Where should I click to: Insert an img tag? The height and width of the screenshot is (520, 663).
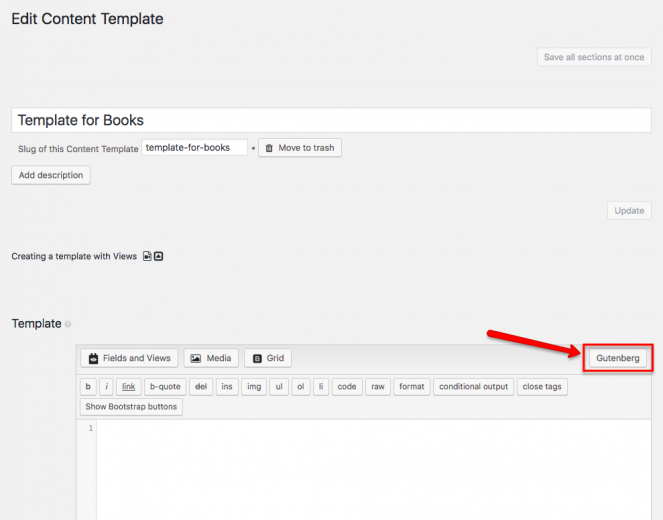click(x=254, y=386)
